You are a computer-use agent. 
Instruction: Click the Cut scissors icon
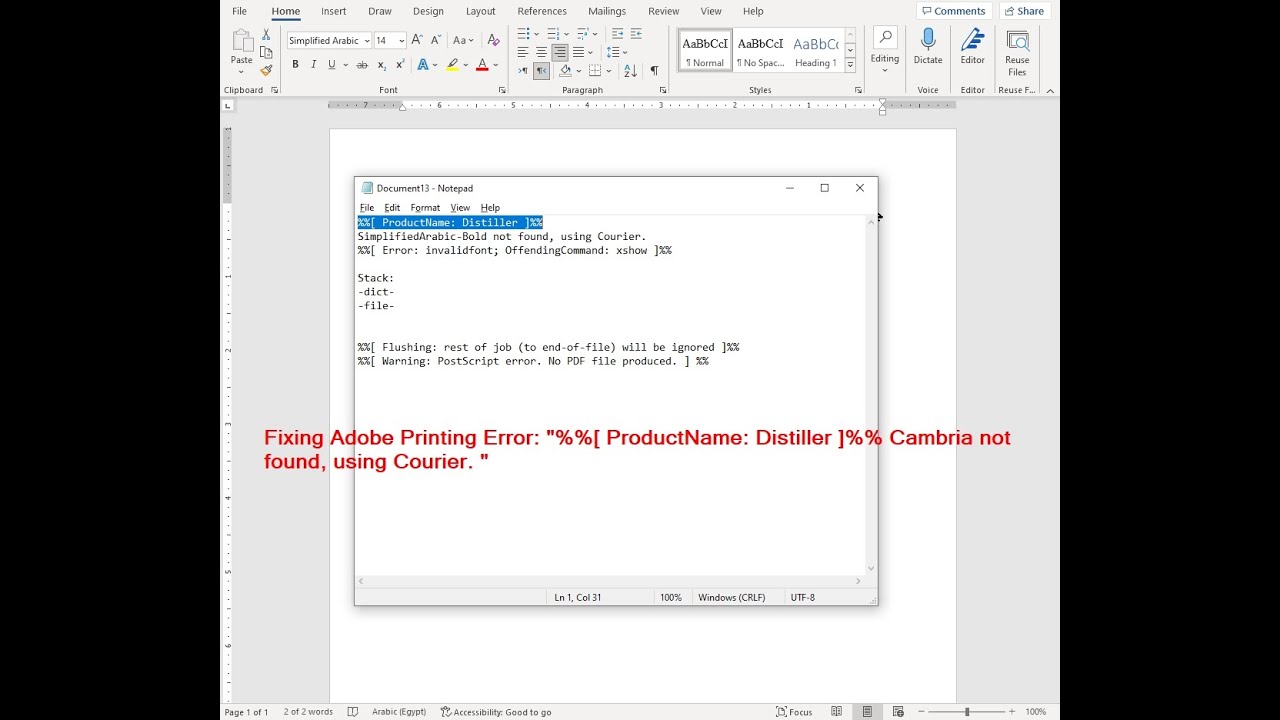click(266, 35)
